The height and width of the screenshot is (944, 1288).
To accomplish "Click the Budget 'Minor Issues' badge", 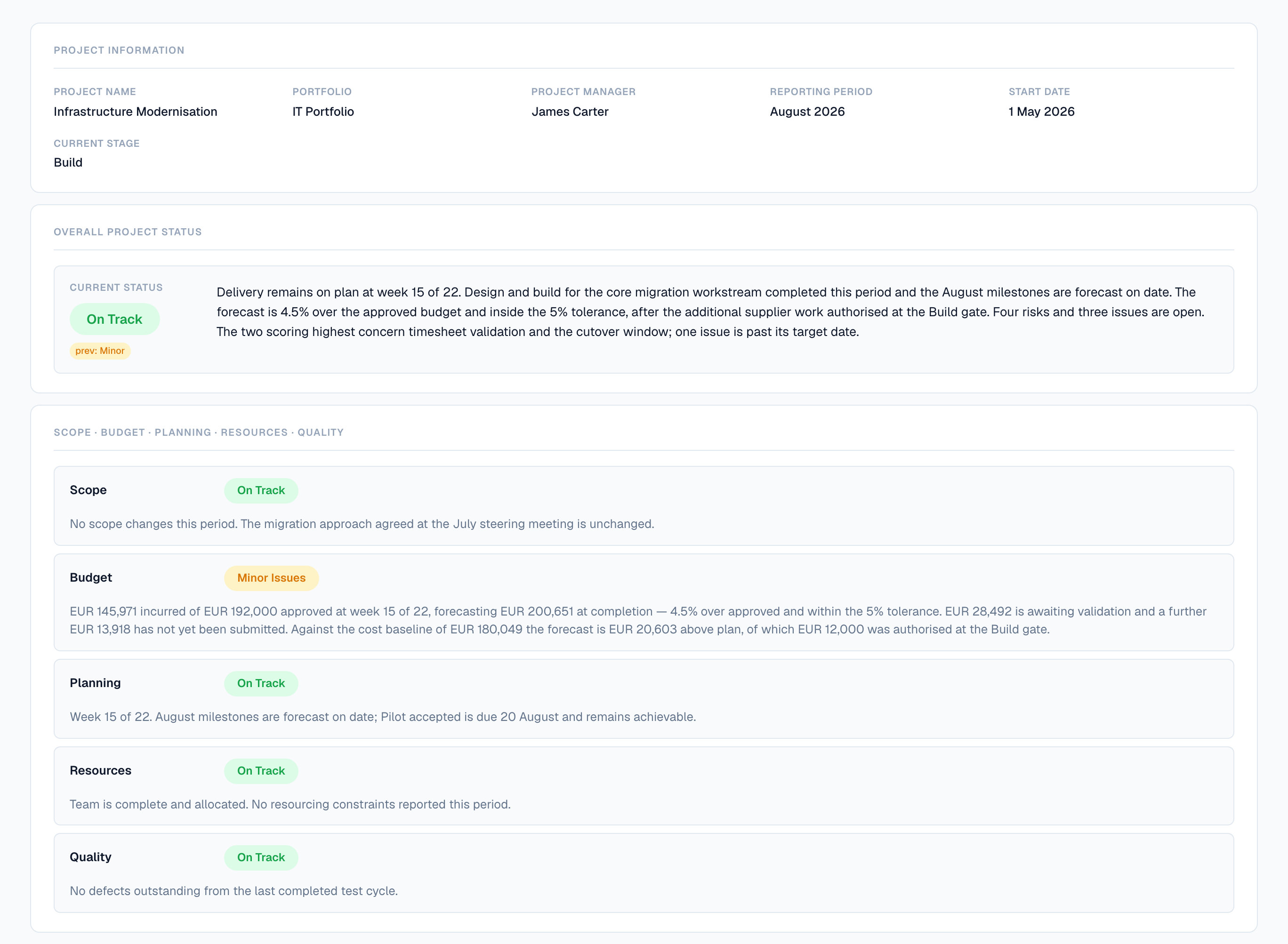I will 272,578.
